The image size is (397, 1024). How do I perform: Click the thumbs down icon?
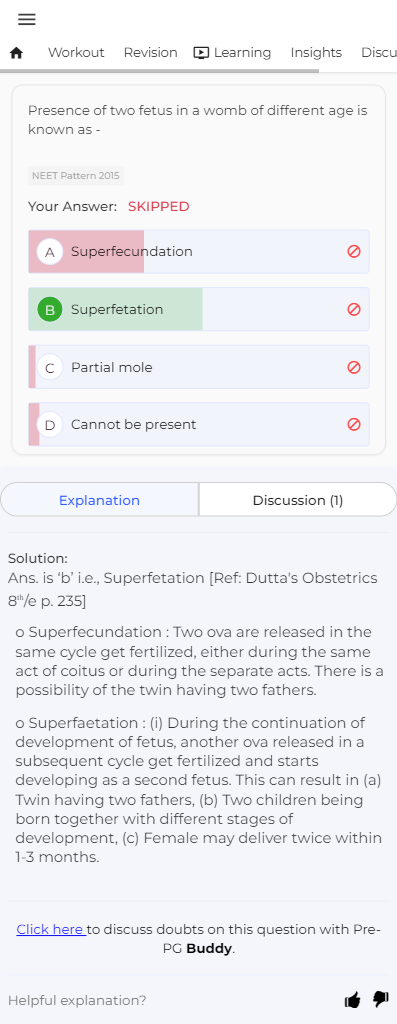(381, 999)
